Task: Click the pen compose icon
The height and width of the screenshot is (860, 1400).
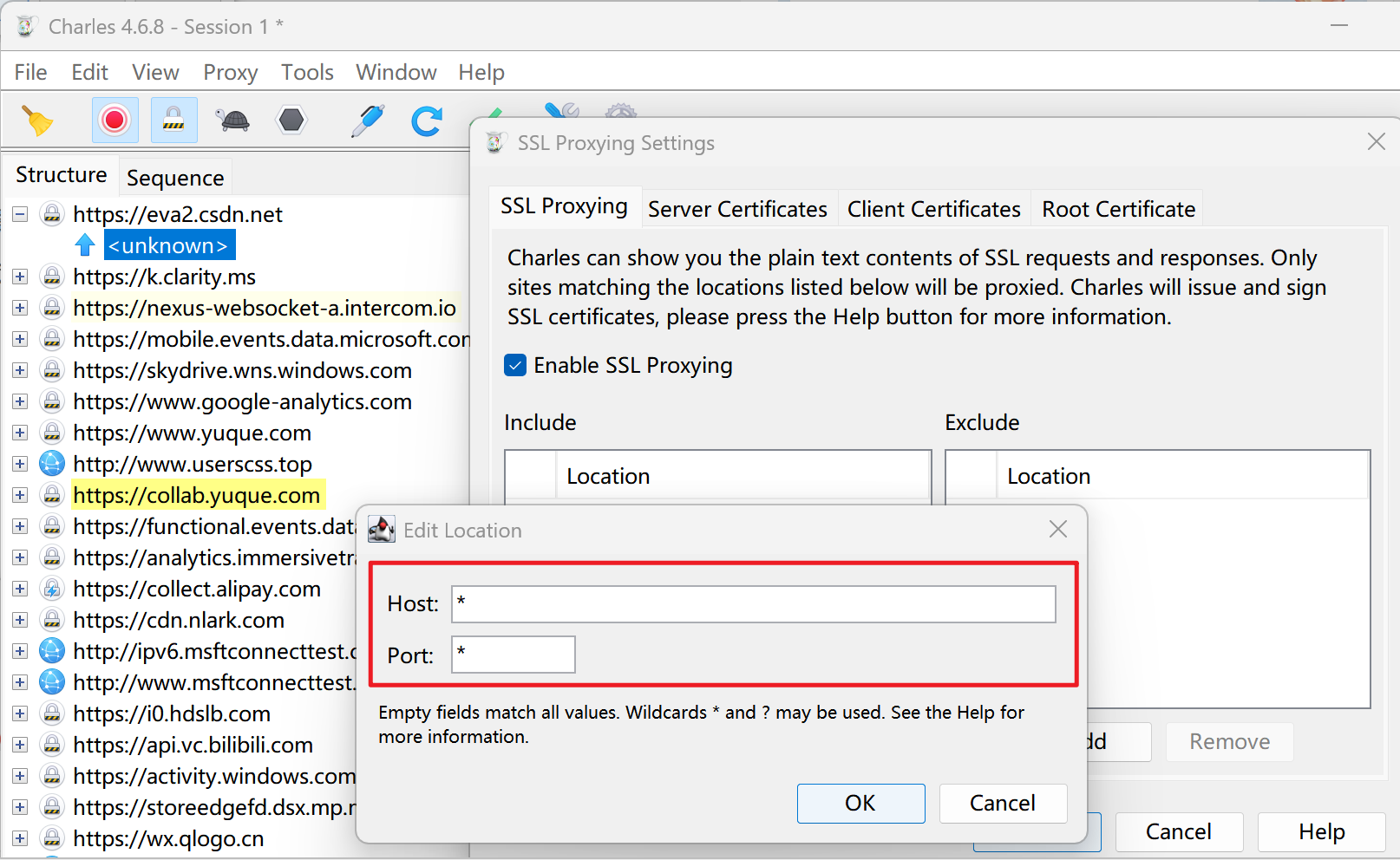Action: click(368, 121)
